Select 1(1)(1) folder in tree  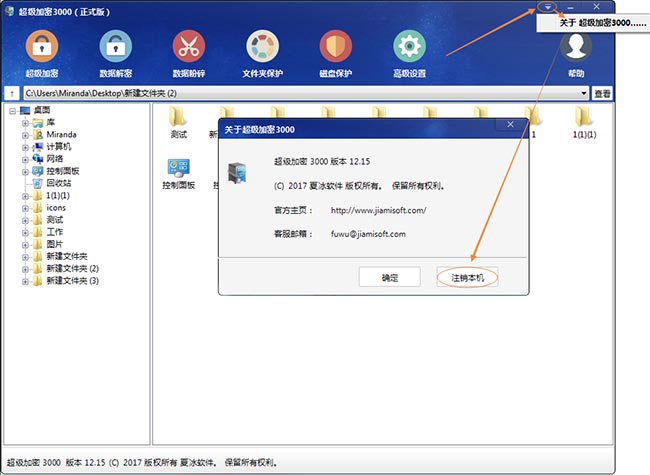(x=58, y=195)
